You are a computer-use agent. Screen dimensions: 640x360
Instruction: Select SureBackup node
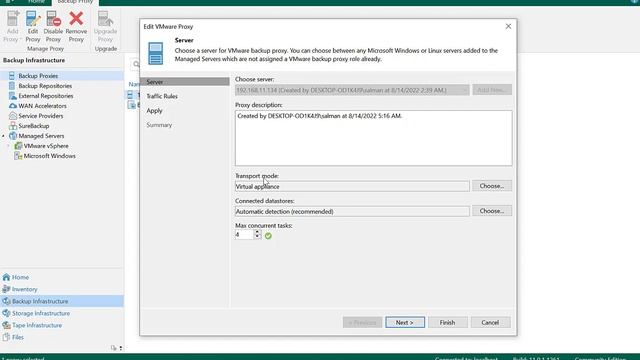(x=33, y=126)
